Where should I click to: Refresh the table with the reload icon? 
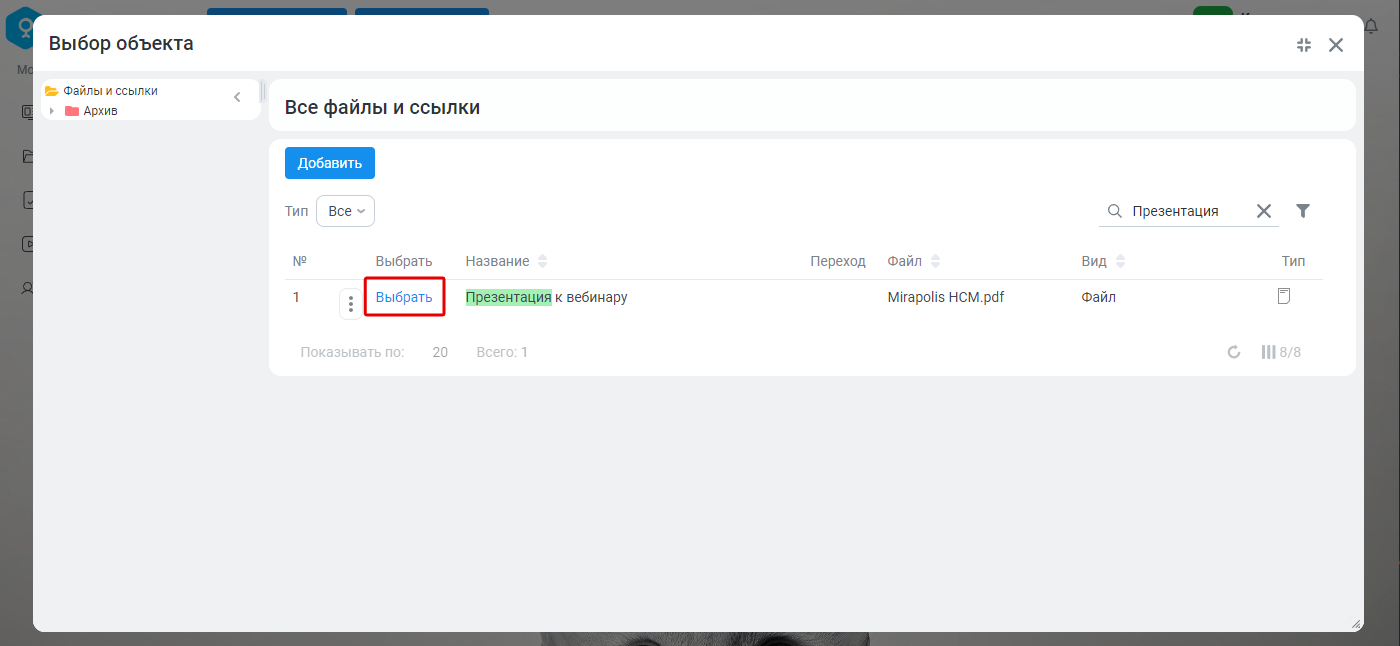(1234, 352)
